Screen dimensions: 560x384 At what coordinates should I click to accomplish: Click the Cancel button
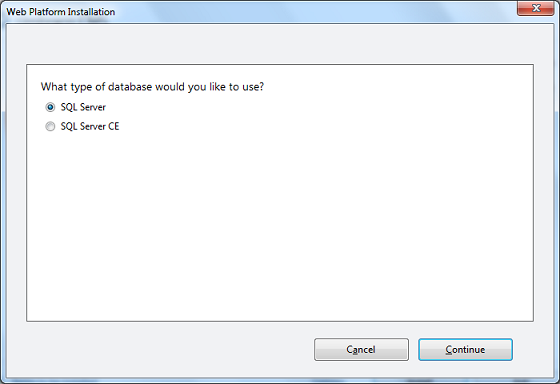[361, 349]
